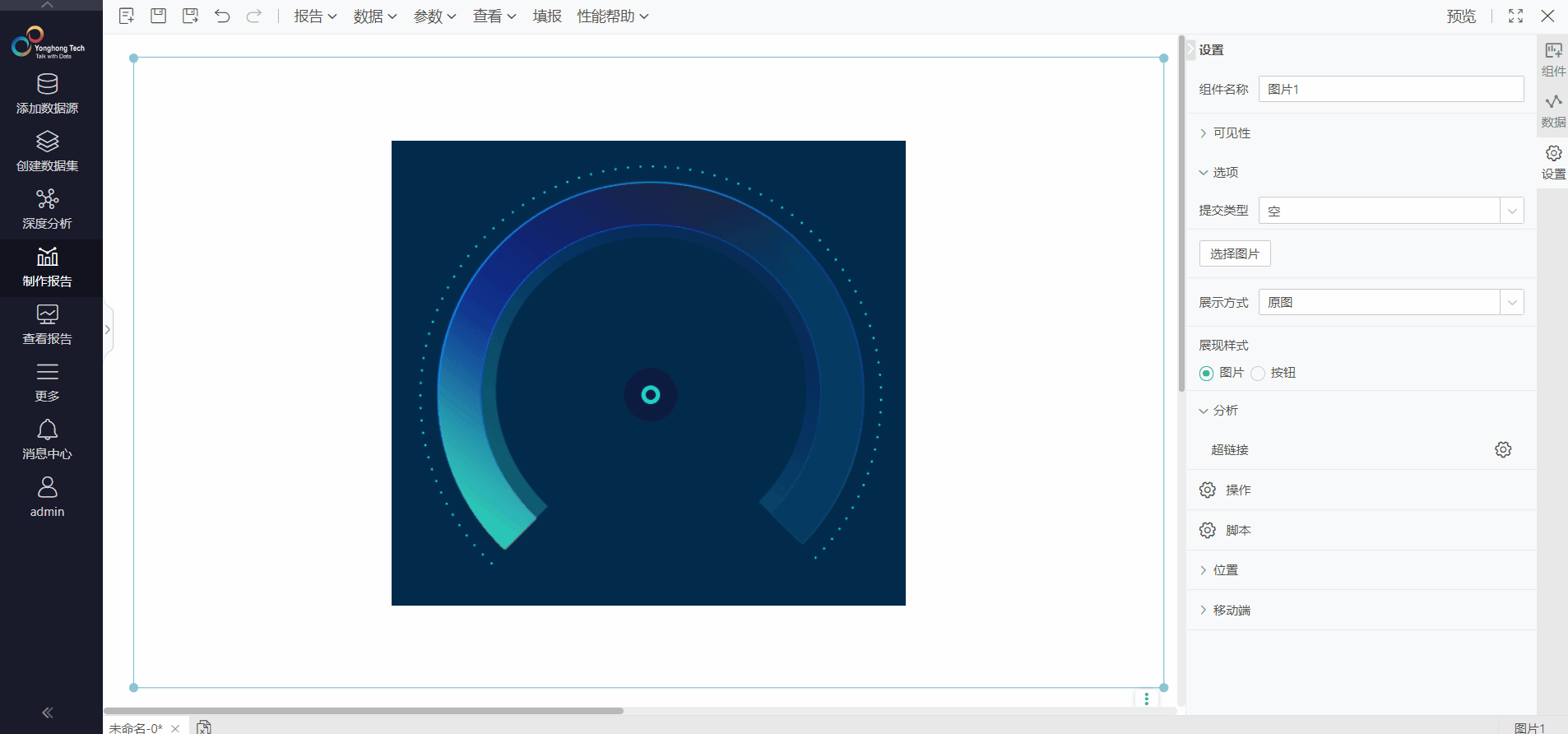Click the new report icon in toolbar
This screenshot has width=1568, height=734.
pos(127,16)
